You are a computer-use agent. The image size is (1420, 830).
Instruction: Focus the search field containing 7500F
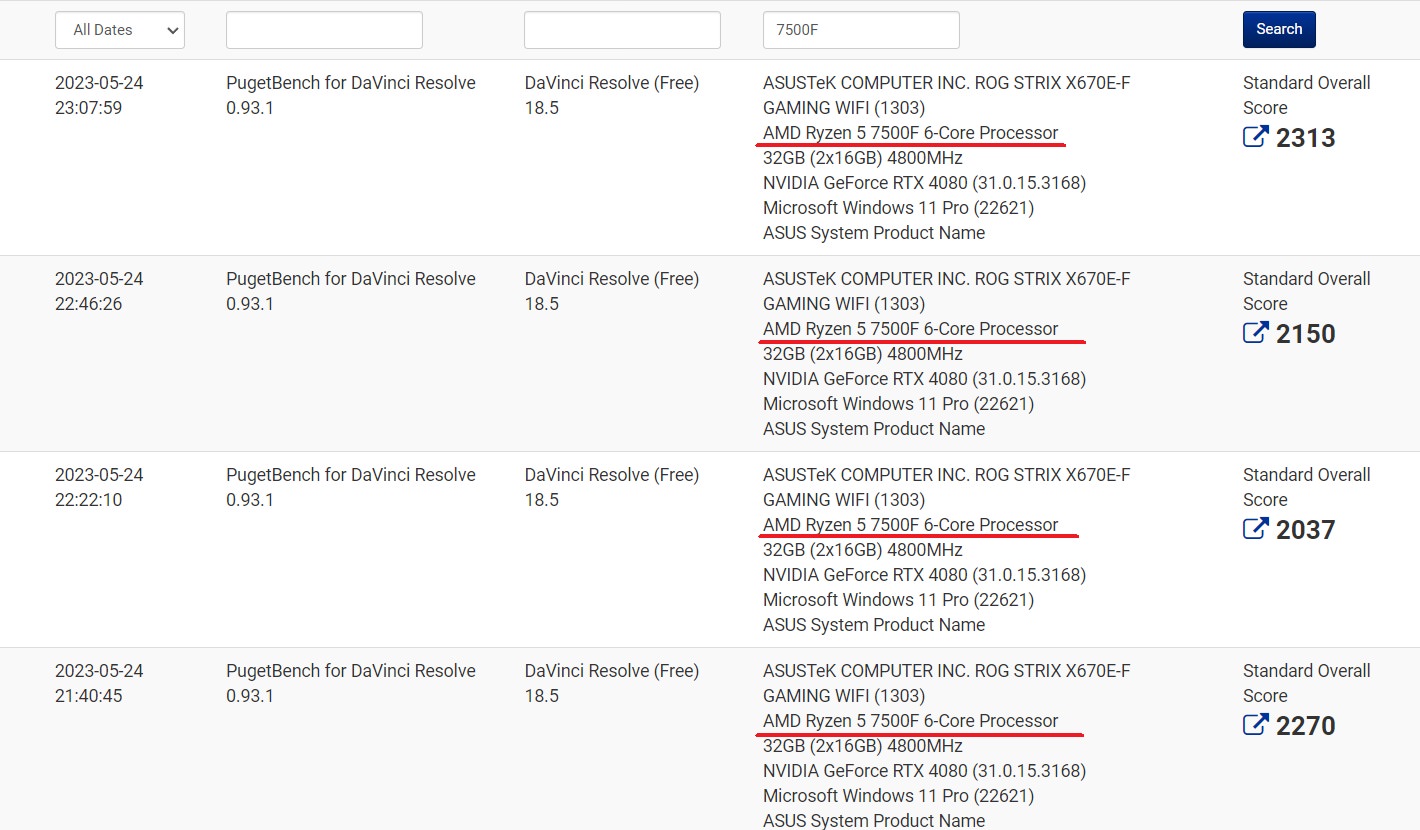click(x=860, y=30)
